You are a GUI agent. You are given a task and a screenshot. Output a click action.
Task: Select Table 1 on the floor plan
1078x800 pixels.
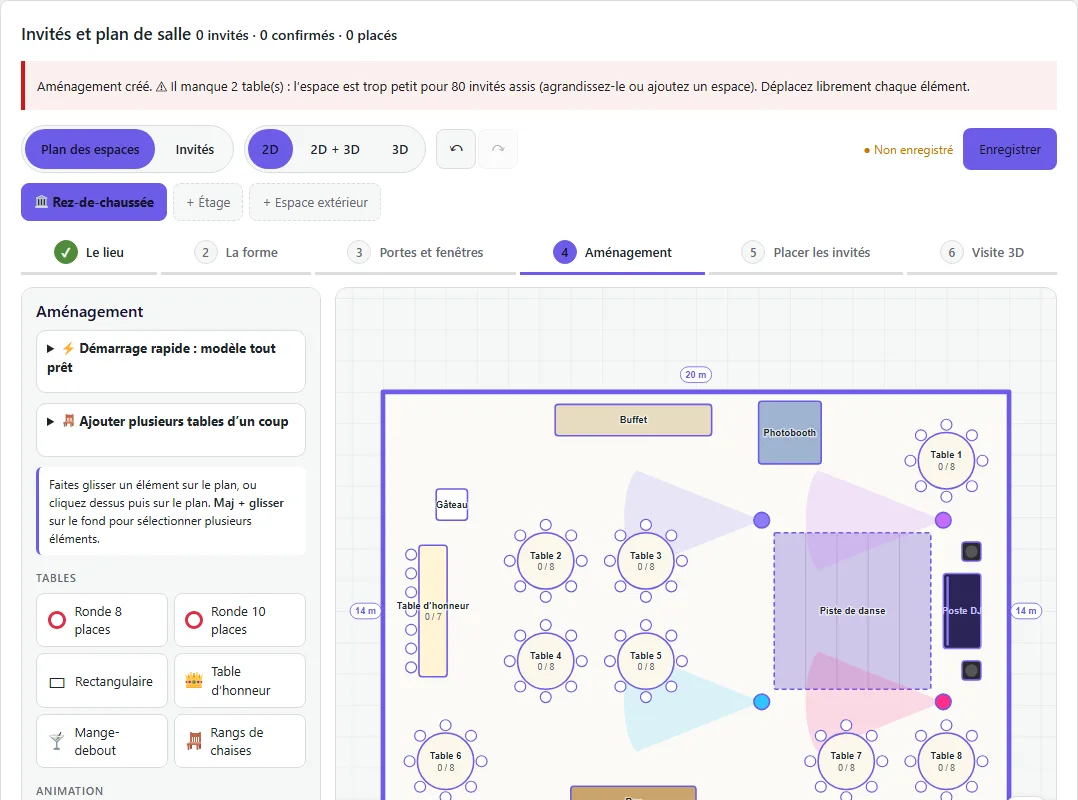tap(946, 460)
